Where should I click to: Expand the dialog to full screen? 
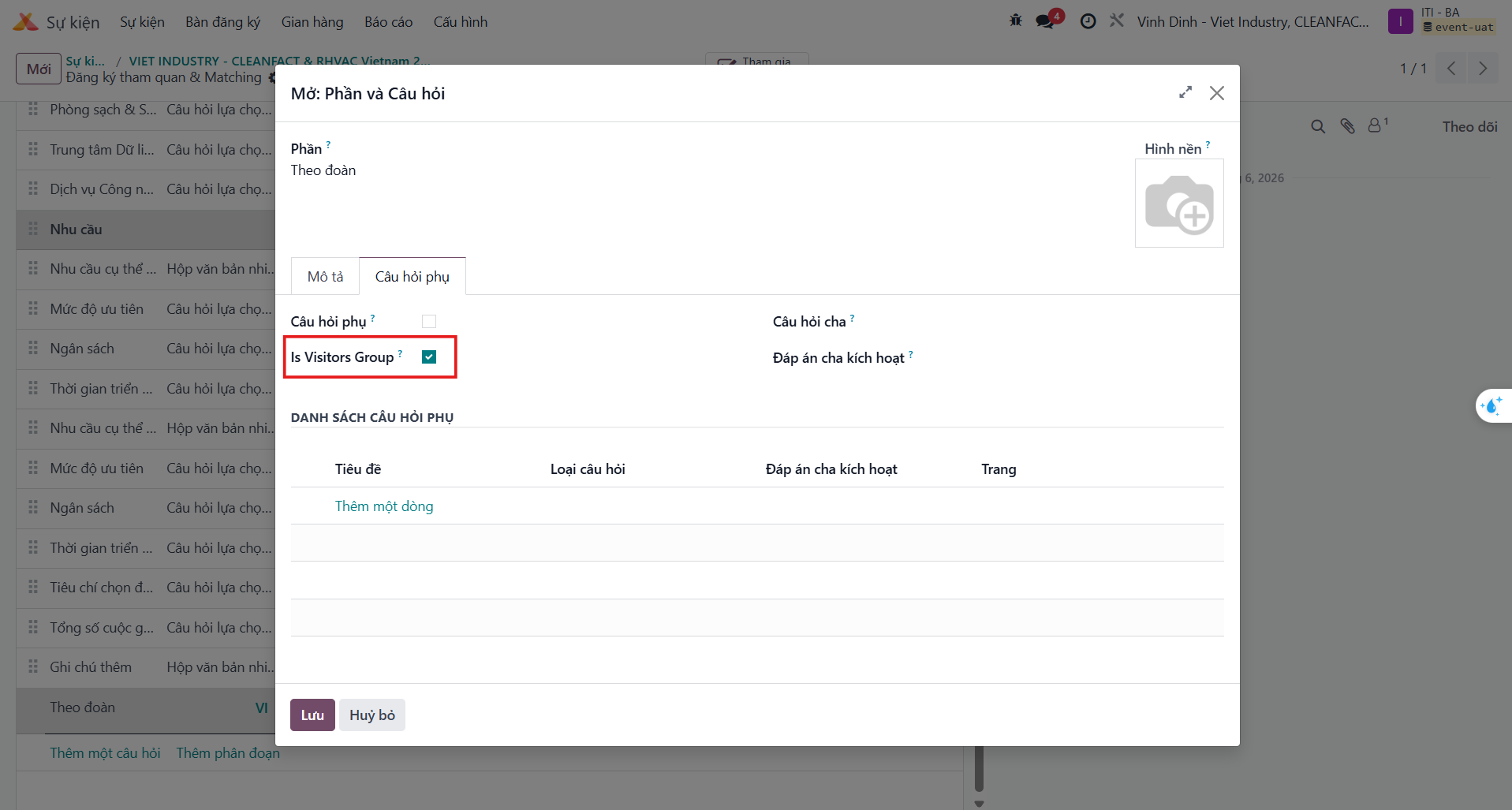coord(1185,93)
